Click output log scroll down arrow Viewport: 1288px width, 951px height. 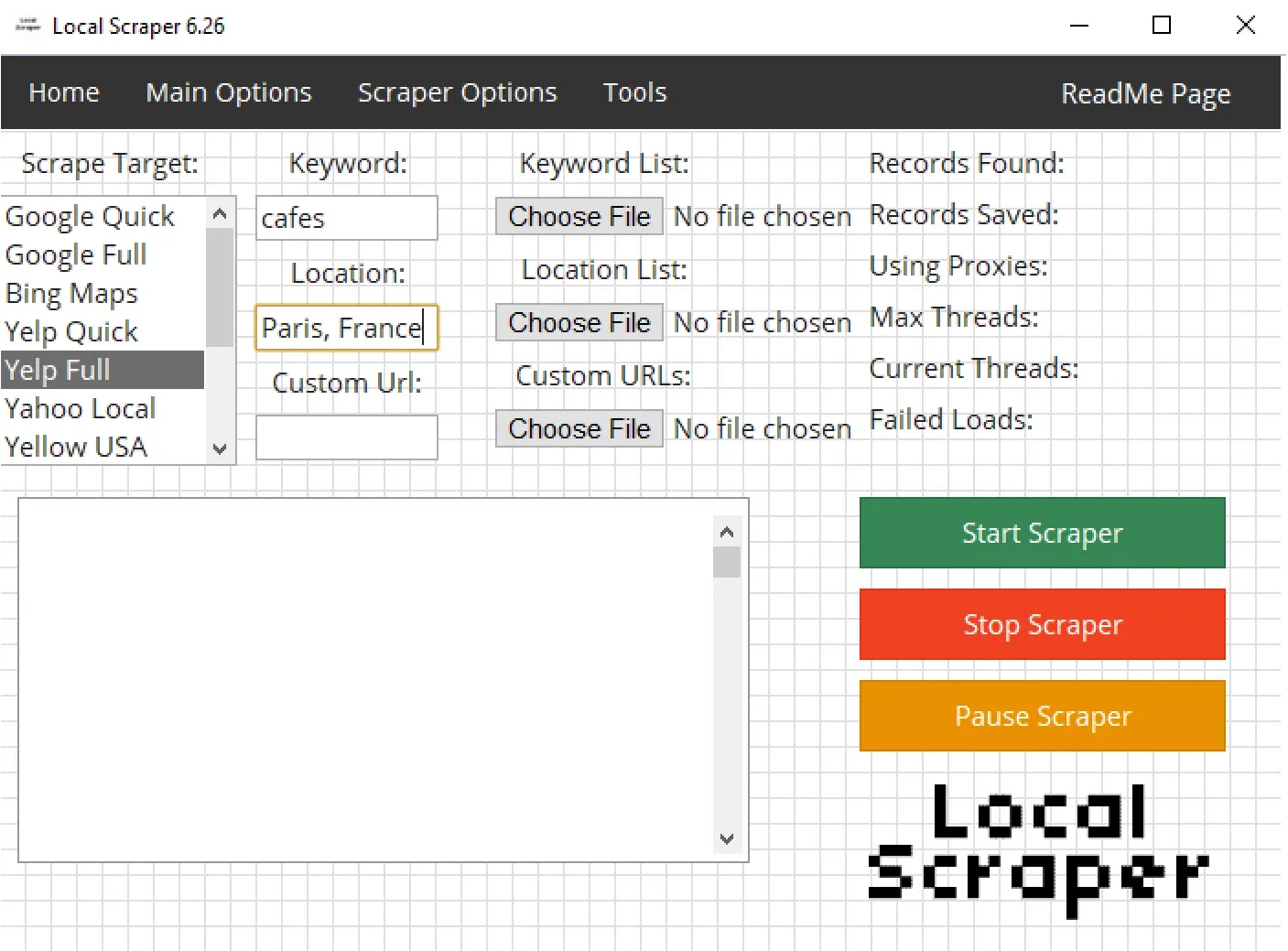pos(727,838)
